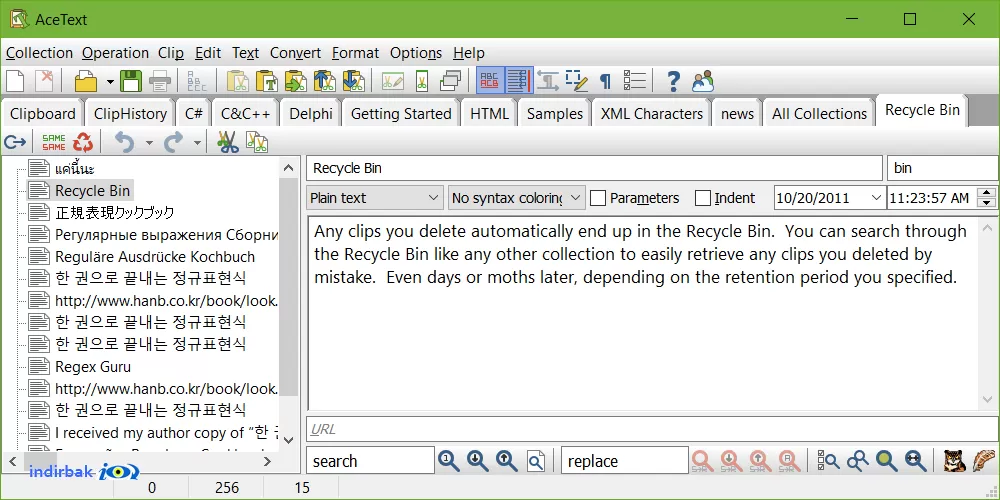1000x500 pixels.
Task: Open the Convert menu
Action: coord(295,53)
